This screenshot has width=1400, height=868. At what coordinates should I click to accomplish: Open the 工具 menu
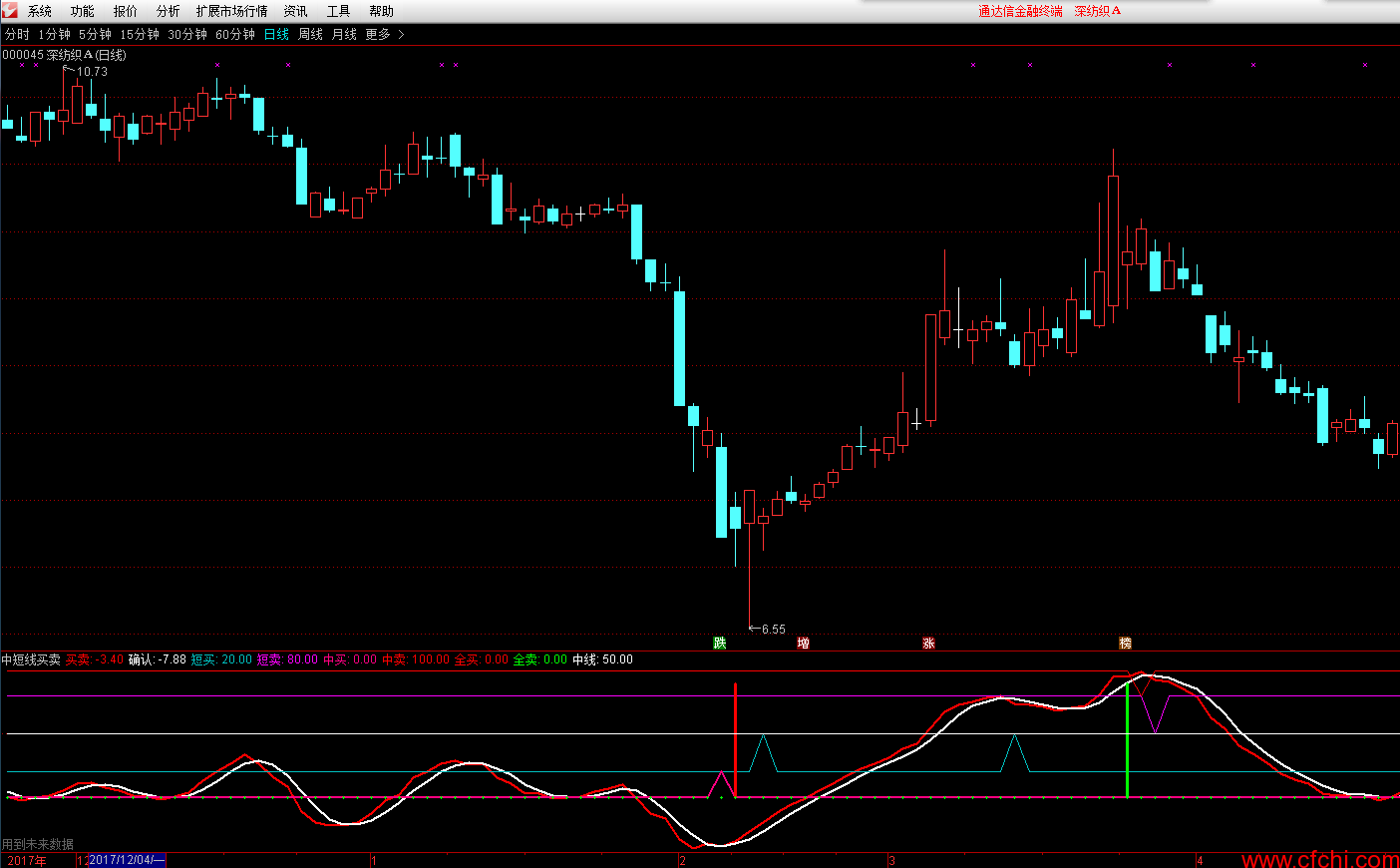[339, 11]
